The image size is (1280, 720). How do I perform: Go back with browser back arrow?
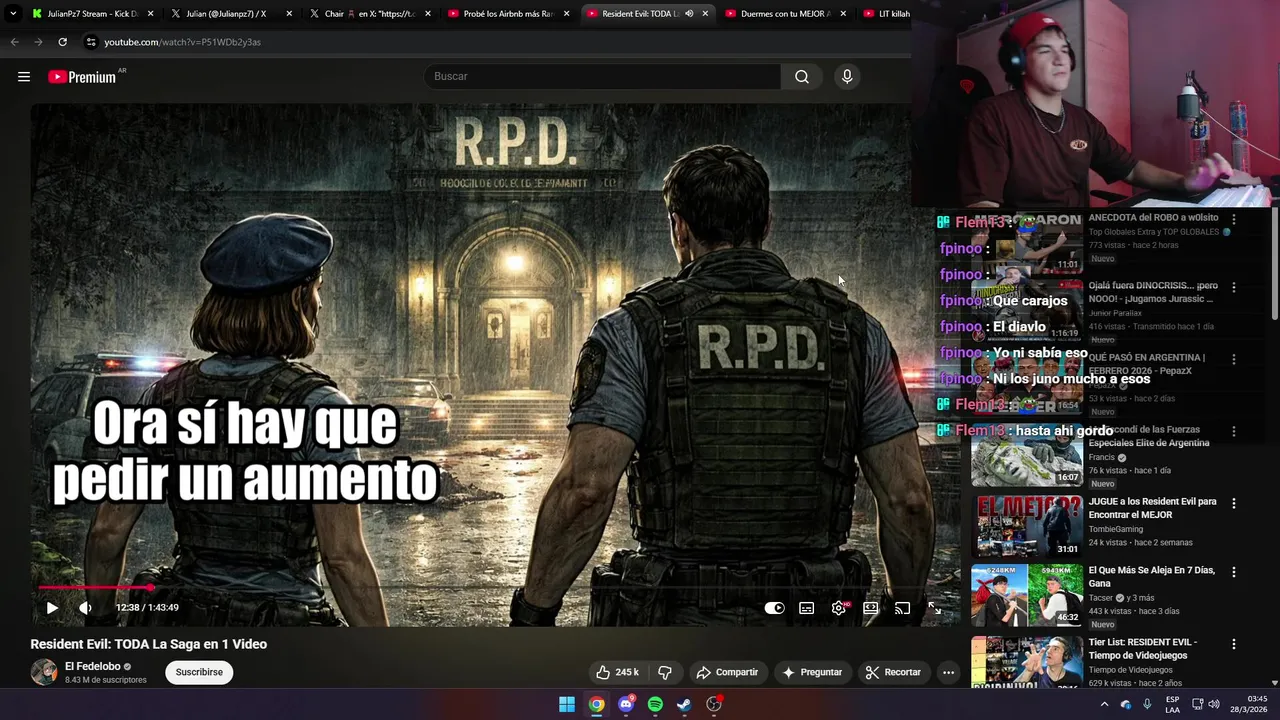(x=14, y=42)
